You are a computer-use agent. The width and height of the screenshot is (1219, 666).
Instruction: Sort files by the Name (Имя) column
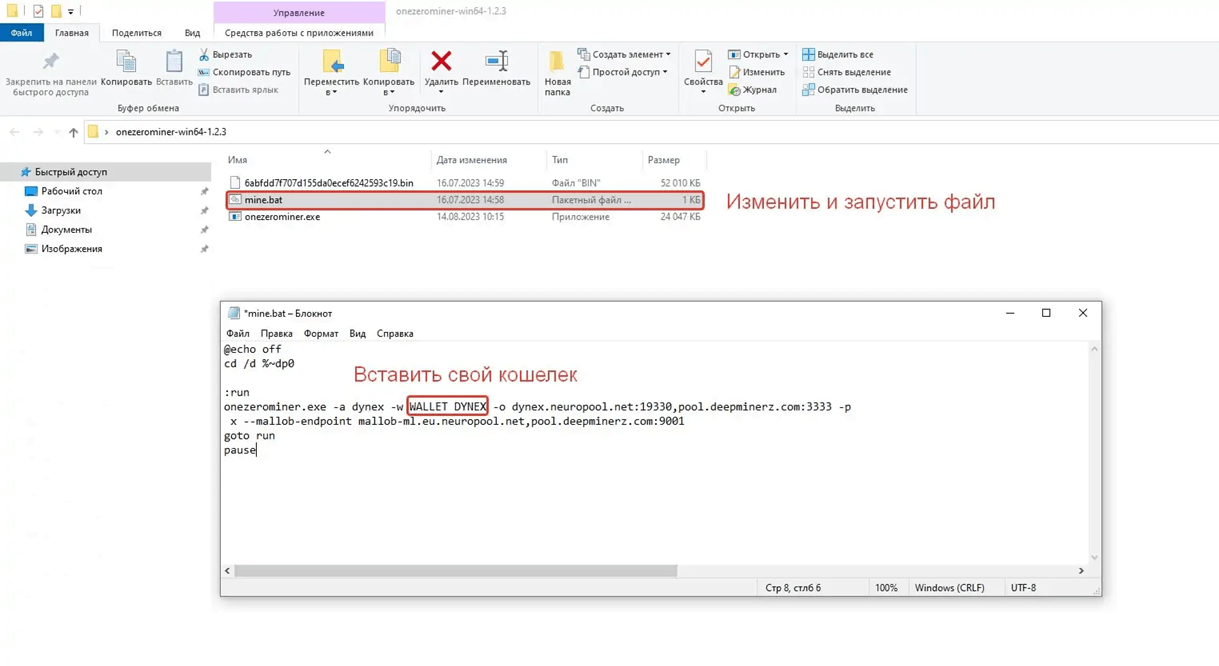(237, 160)
